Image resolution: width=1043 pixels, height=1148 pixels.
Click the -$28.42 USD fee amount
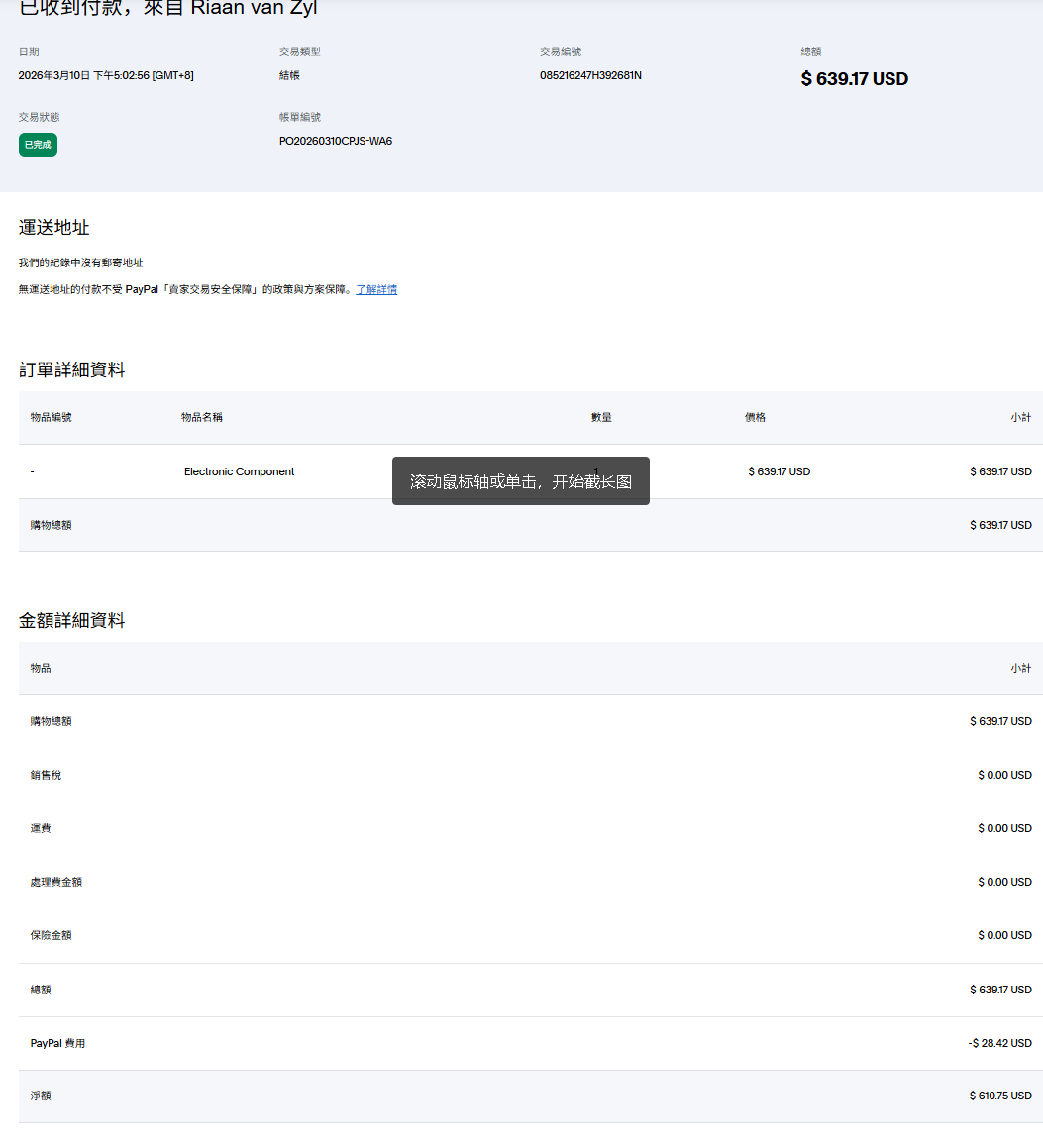pyautogui.click(x=999, y=1043)
